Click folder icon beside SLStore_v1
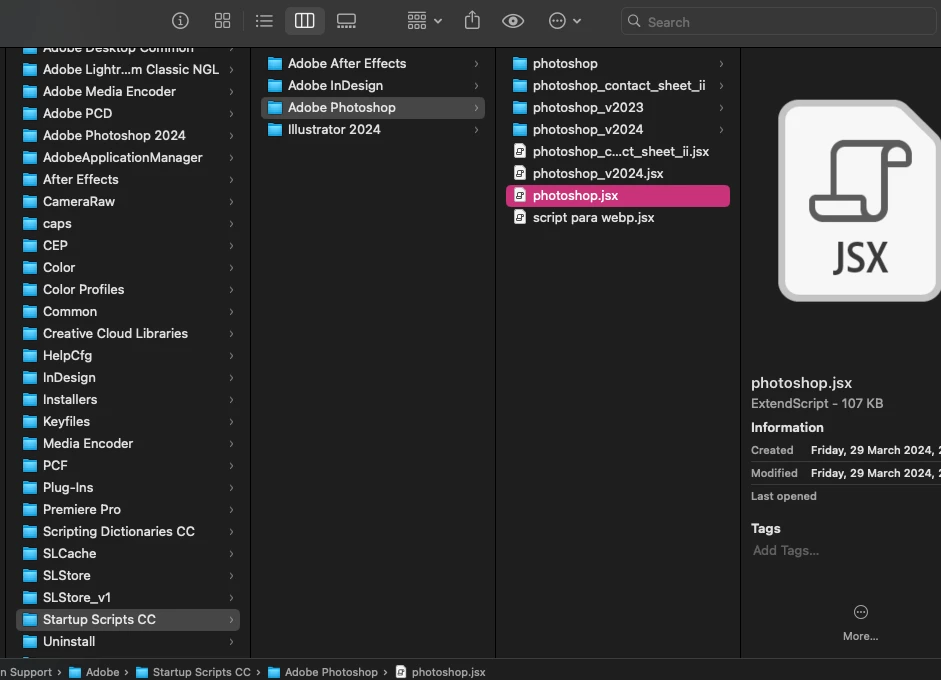 (29, 598)
